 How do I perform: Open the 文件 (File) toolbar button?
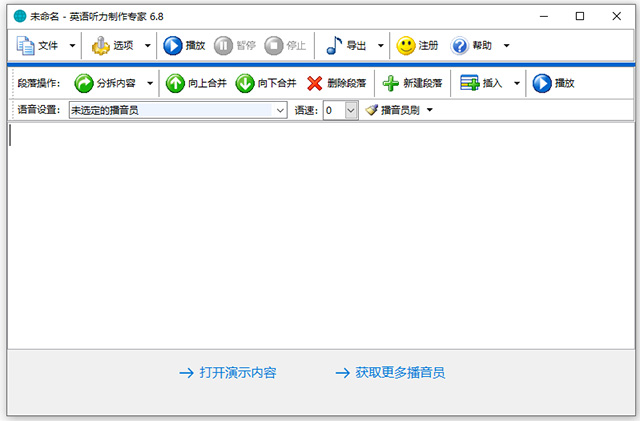[37, 45]
